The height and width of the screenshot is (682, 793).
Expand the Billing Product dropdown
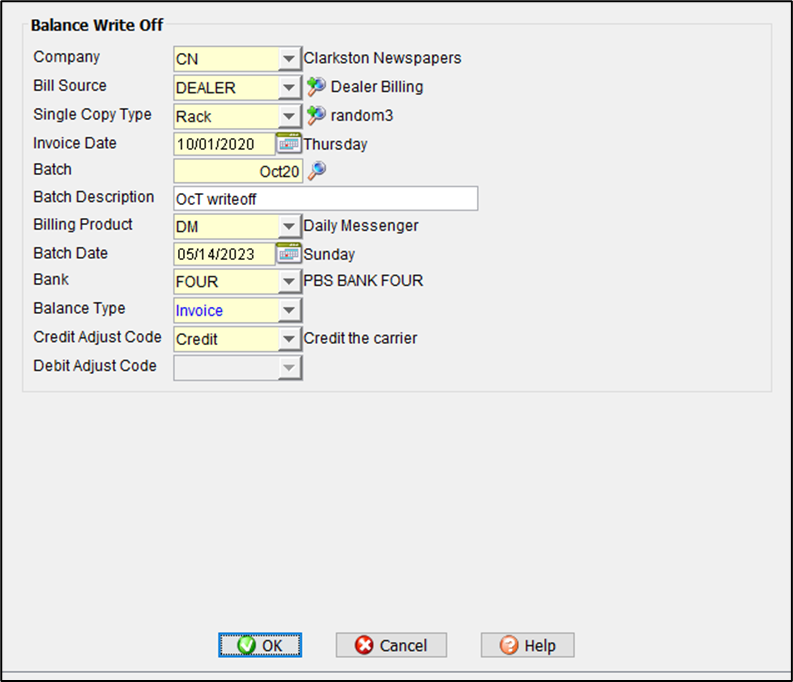[289, 226]
